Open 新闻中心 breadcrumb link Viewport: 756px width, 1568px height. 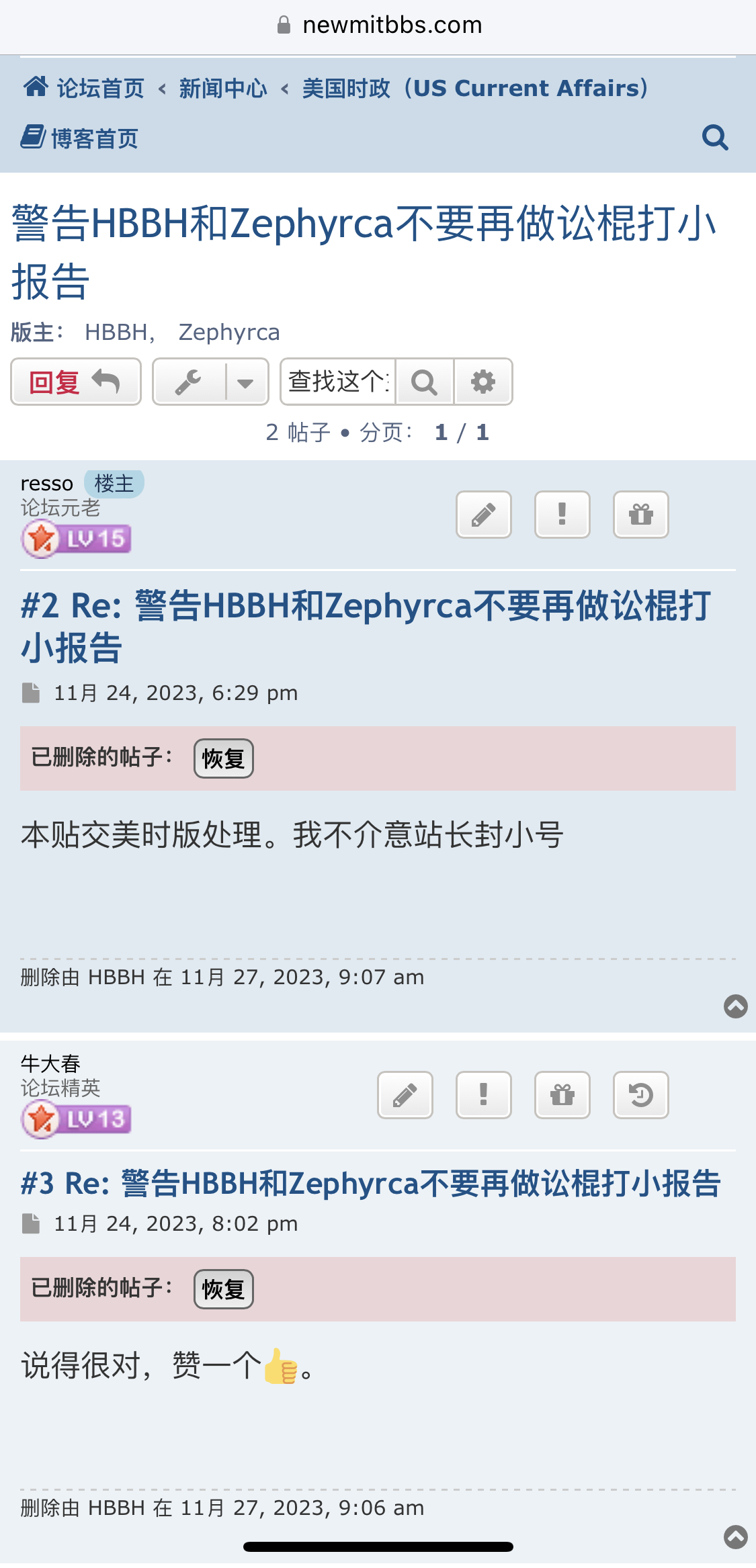pyautogui.click(x=223, y=88)
